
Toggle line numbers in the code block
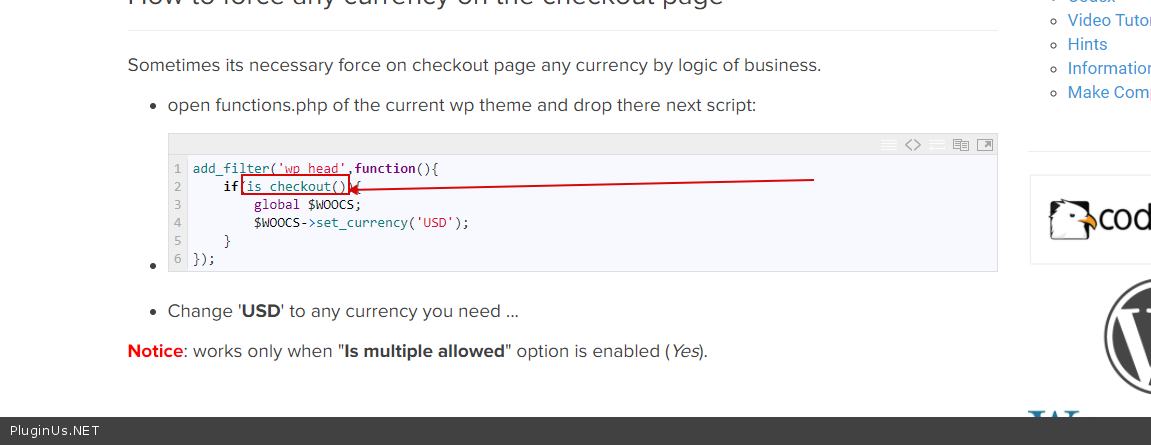click(x=888, y=145)
